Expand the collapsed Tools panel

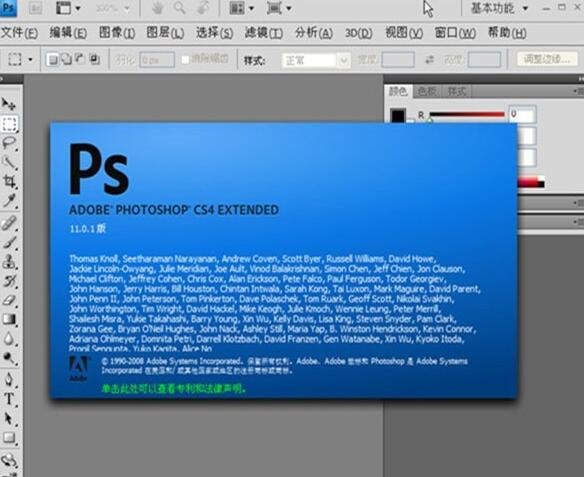tap(1, 79)
